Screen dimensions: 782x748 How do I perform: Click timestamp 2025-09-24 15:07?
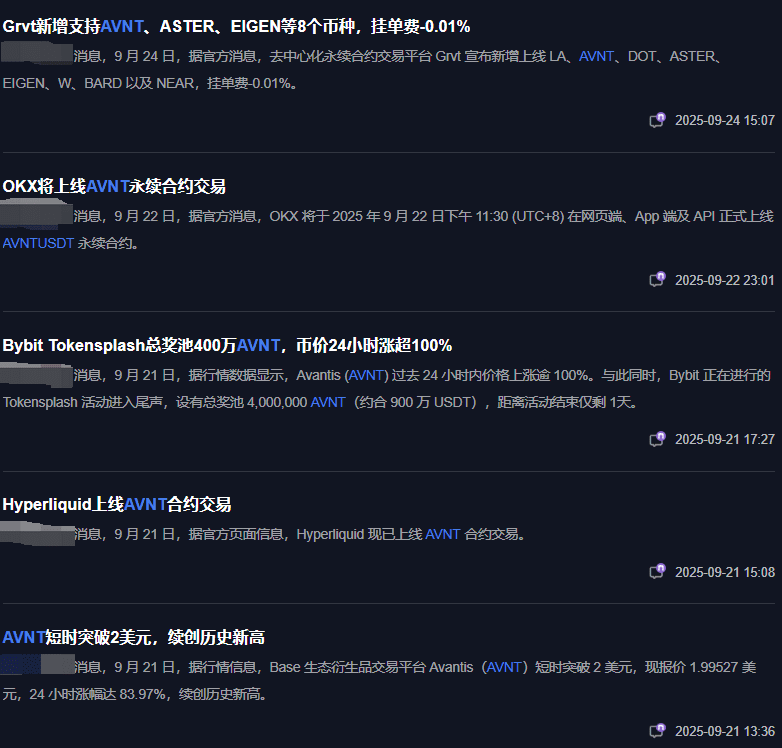[x=725, y=120]
